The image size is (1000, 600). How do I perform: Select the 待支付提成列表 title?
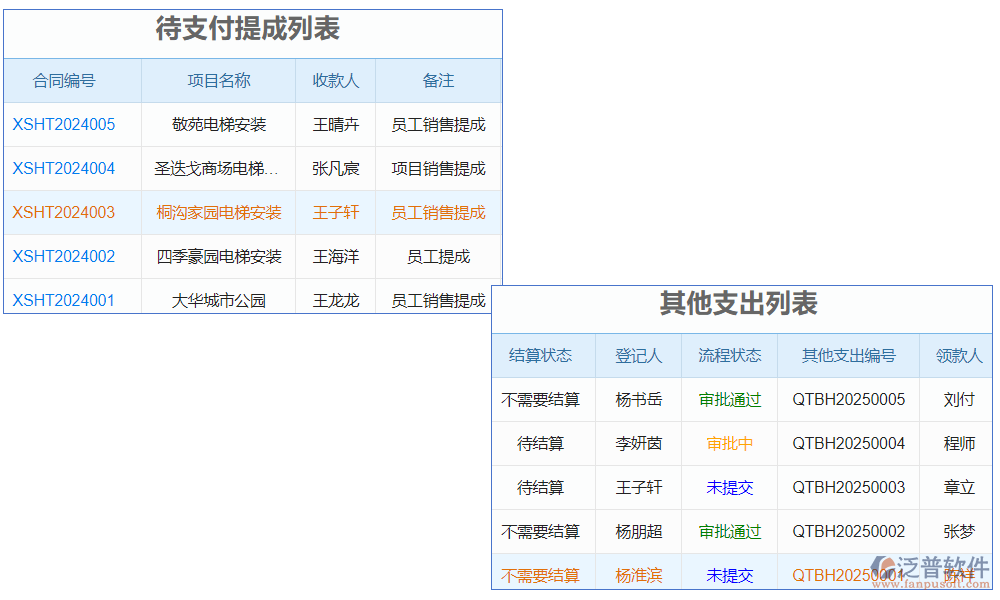point(250,30)
